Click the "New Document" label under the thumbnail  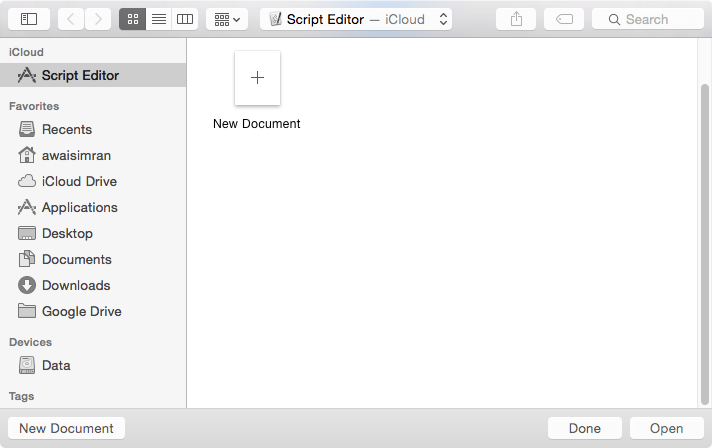(x=257, y=124)
